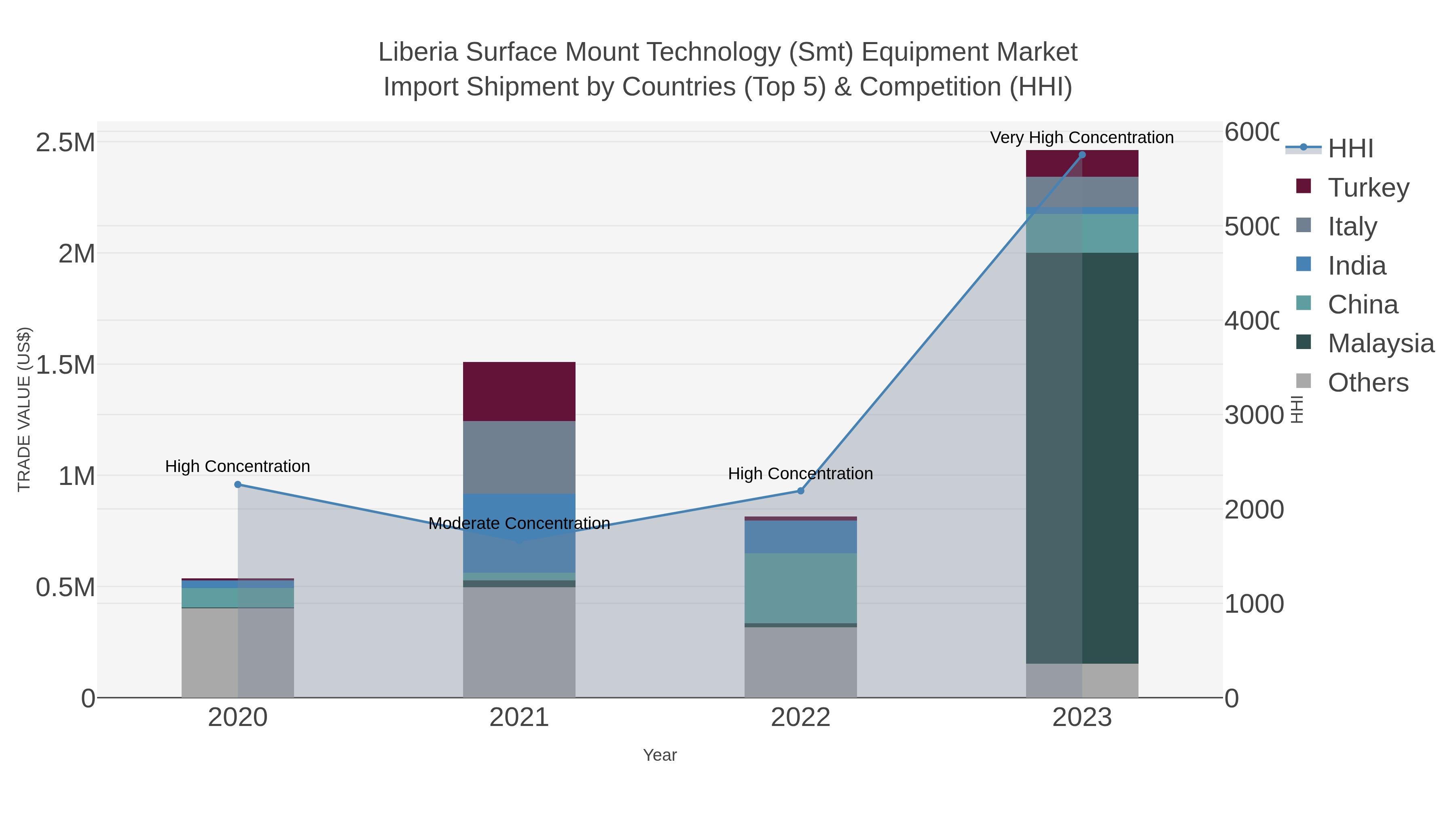
Task: Click the 2022 x-axis label
Action: click(x=800, y=718)
